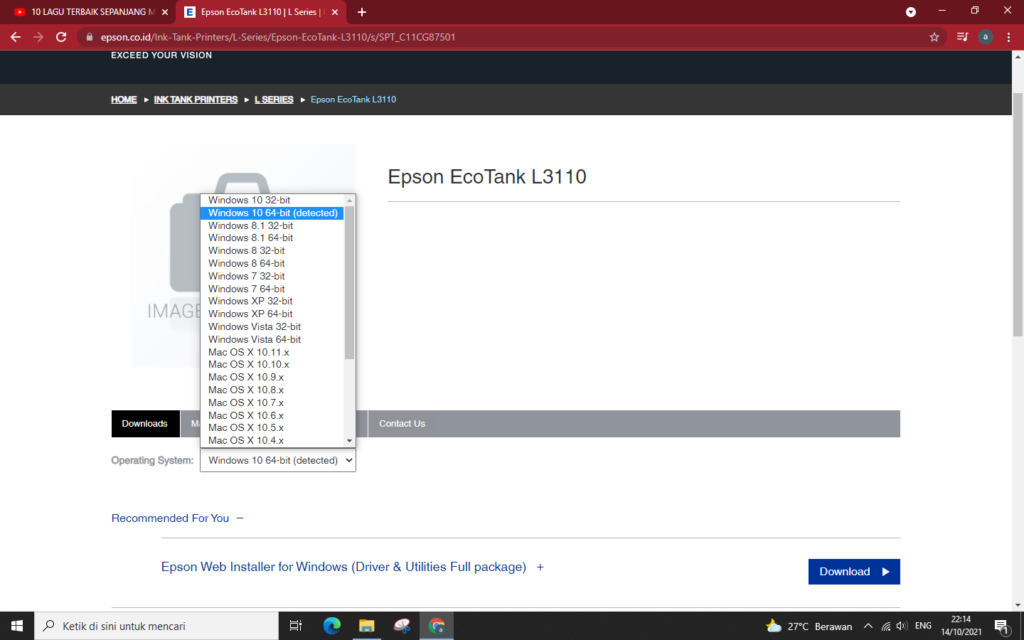Launch Microsoft Edge from the taskbar
This screenshot has height=640, width=1024.
tap(331, 624)
